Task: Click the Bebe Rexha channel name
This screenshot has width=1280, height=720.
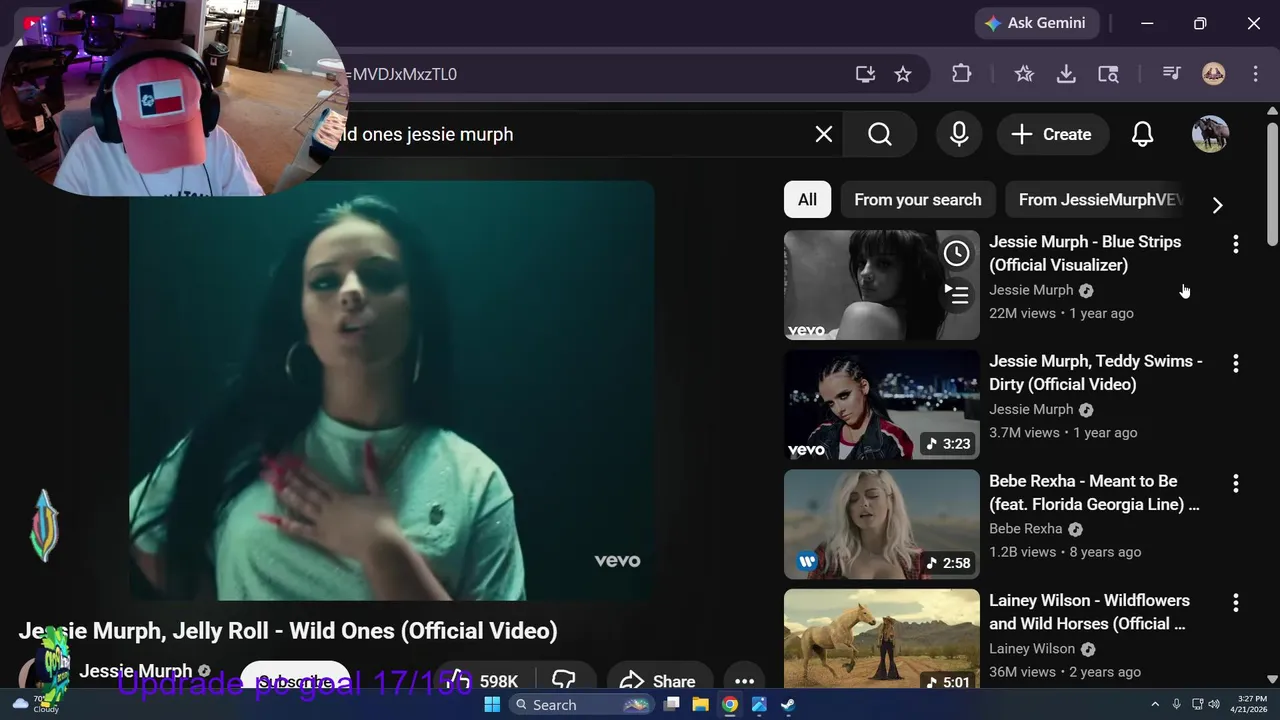Action: [x=1025, y=528]
